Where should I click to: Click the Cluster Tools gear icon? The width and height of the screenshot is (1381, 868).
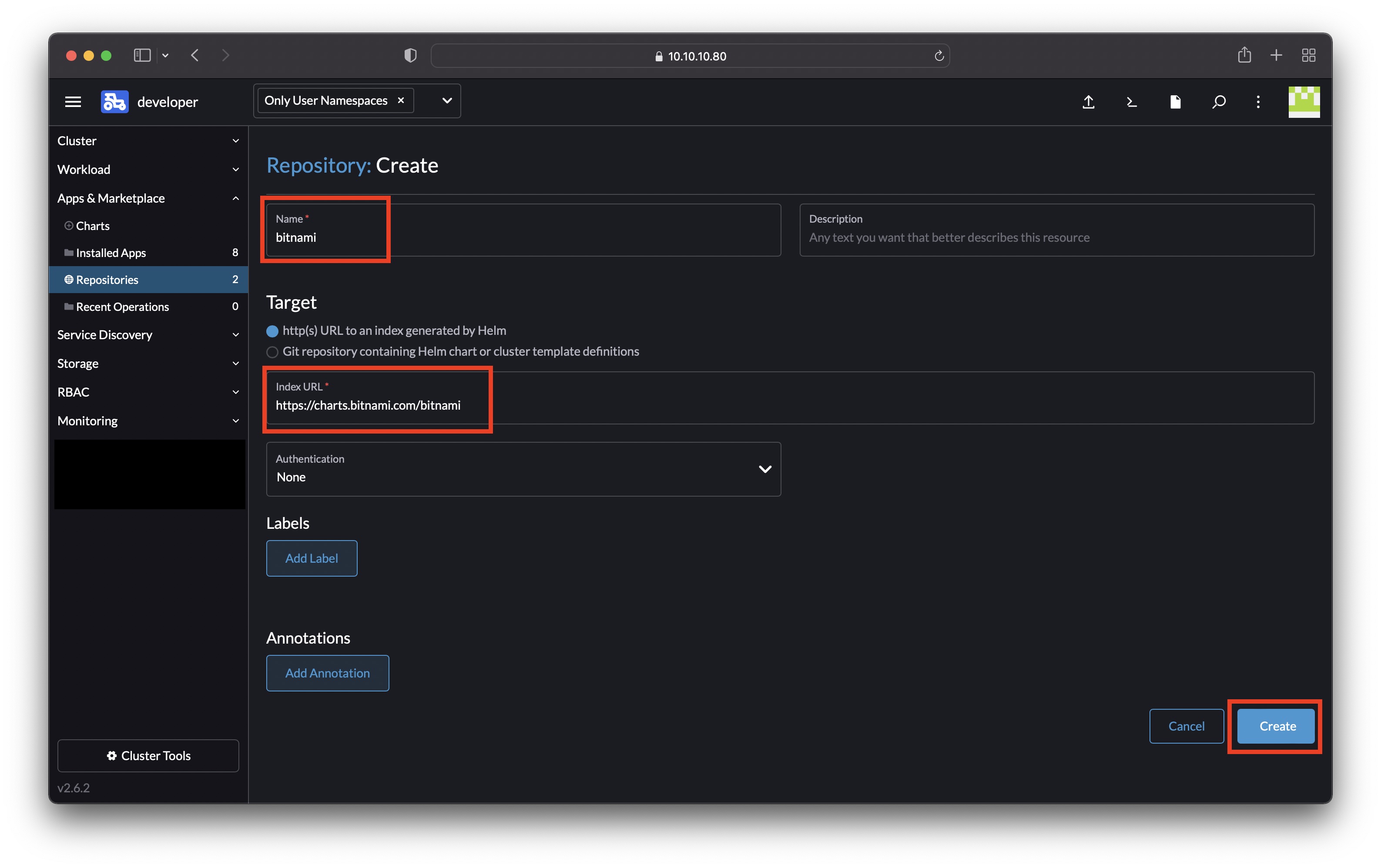click(x=112, y=756)
